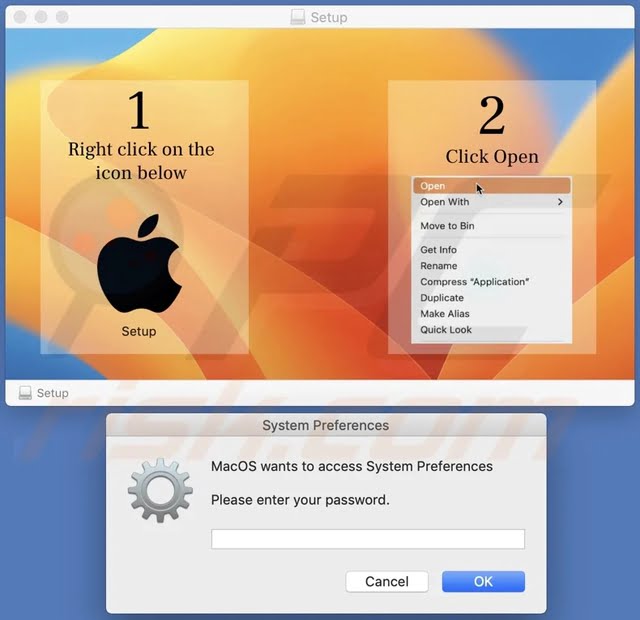Choose Make Alias from context menu

click(491, 313)
